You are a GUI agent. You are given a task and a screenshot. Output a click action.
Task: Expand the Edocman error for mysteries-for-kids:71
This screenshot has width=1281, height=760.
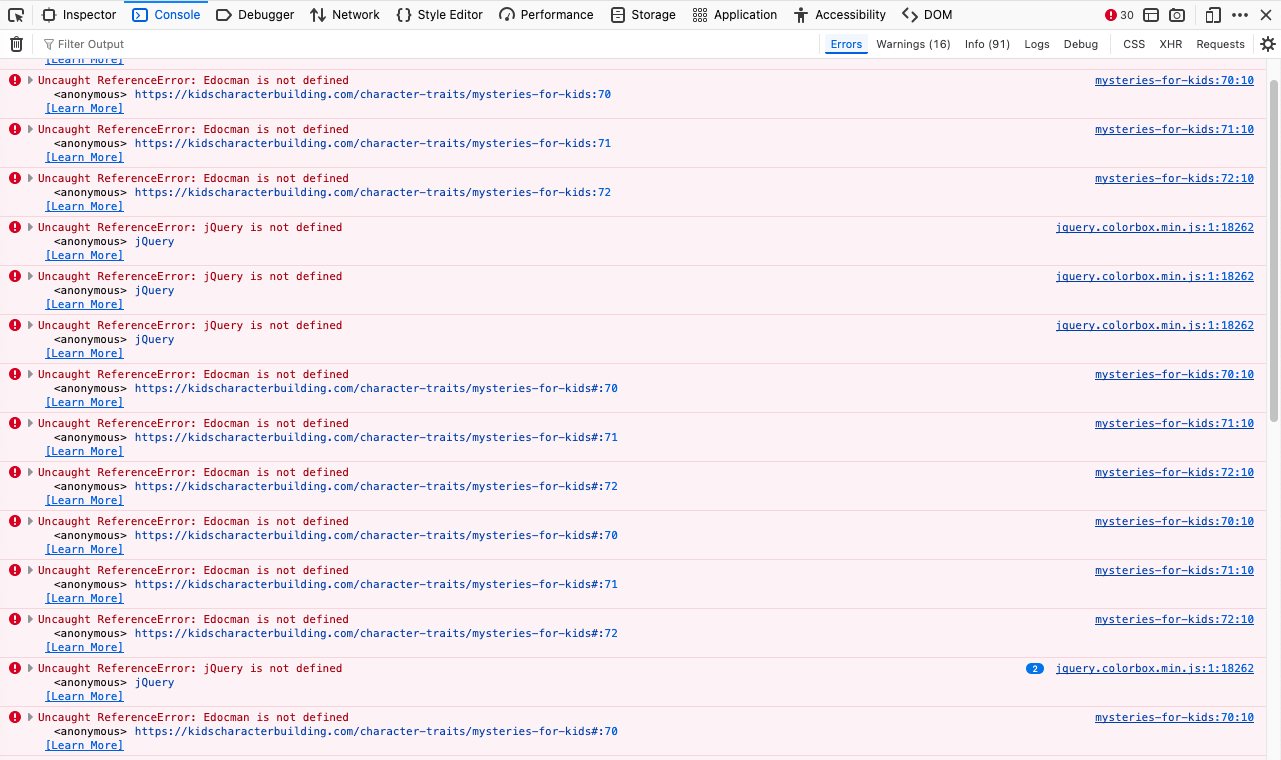point(31,129)
